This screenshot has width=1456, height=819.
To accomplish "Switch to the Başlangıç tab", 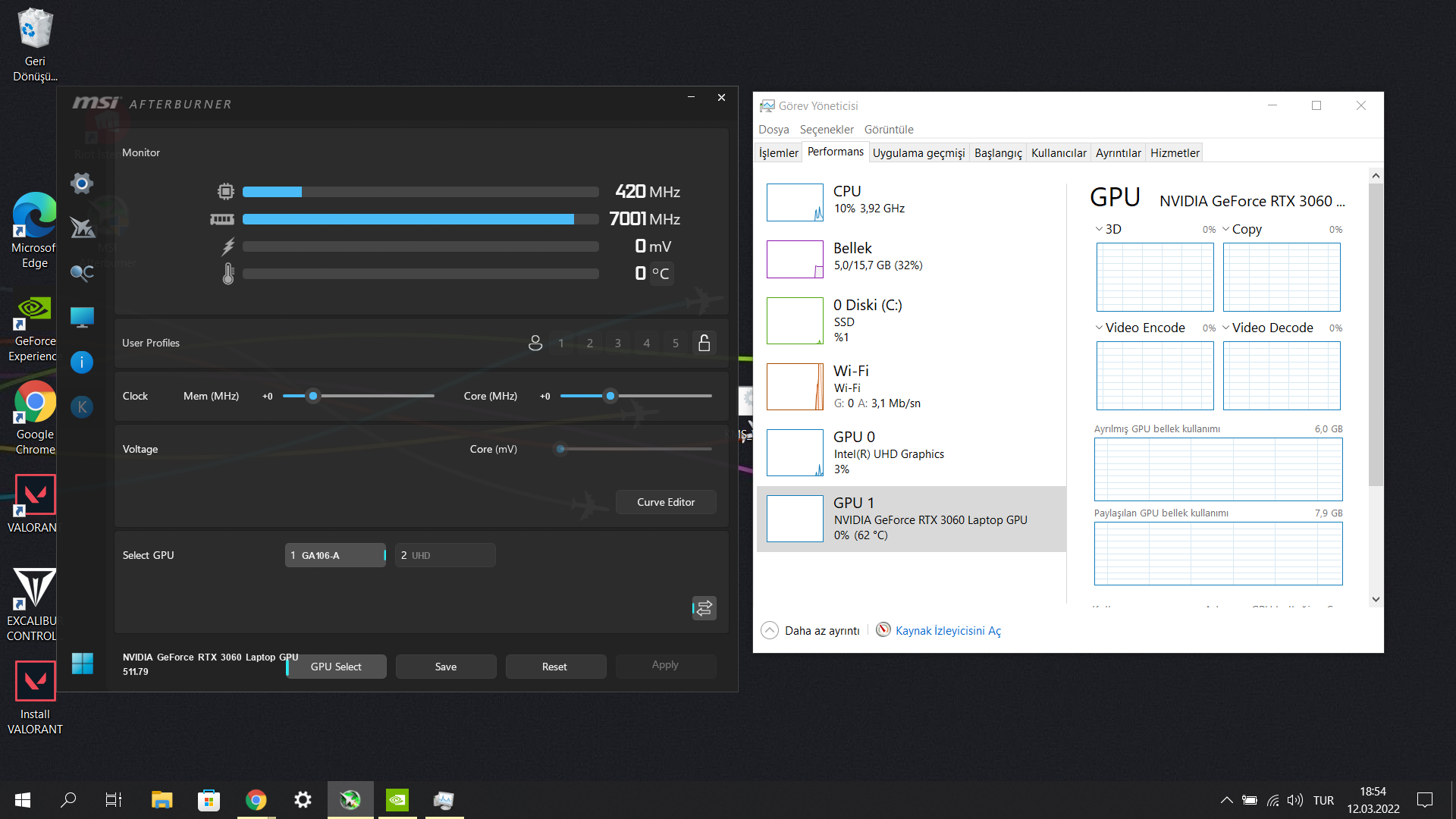I will point(998,153).
